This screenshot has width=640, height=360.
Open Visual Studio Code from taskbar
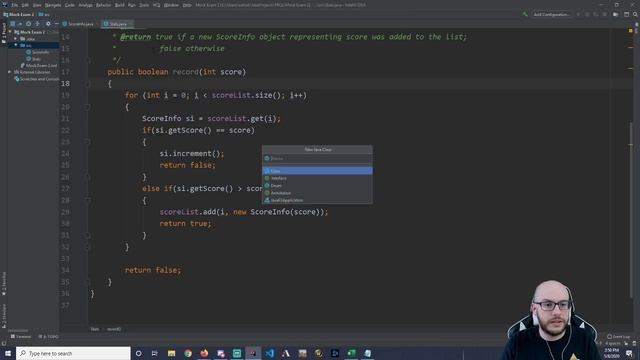tap(270, 353)
